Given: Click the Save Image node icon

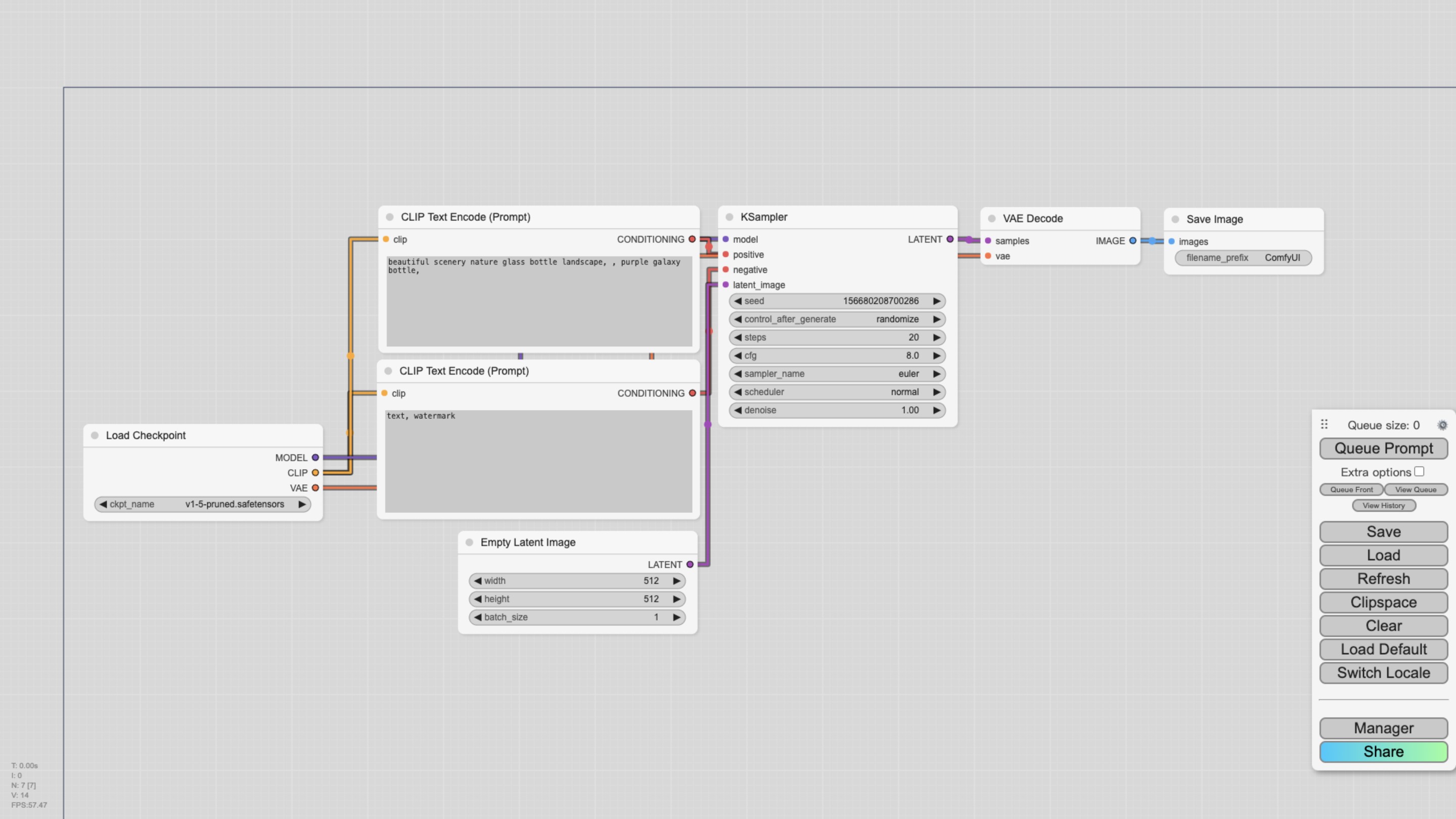Looking at the screenshot, I should click(x=1175, y=218).
